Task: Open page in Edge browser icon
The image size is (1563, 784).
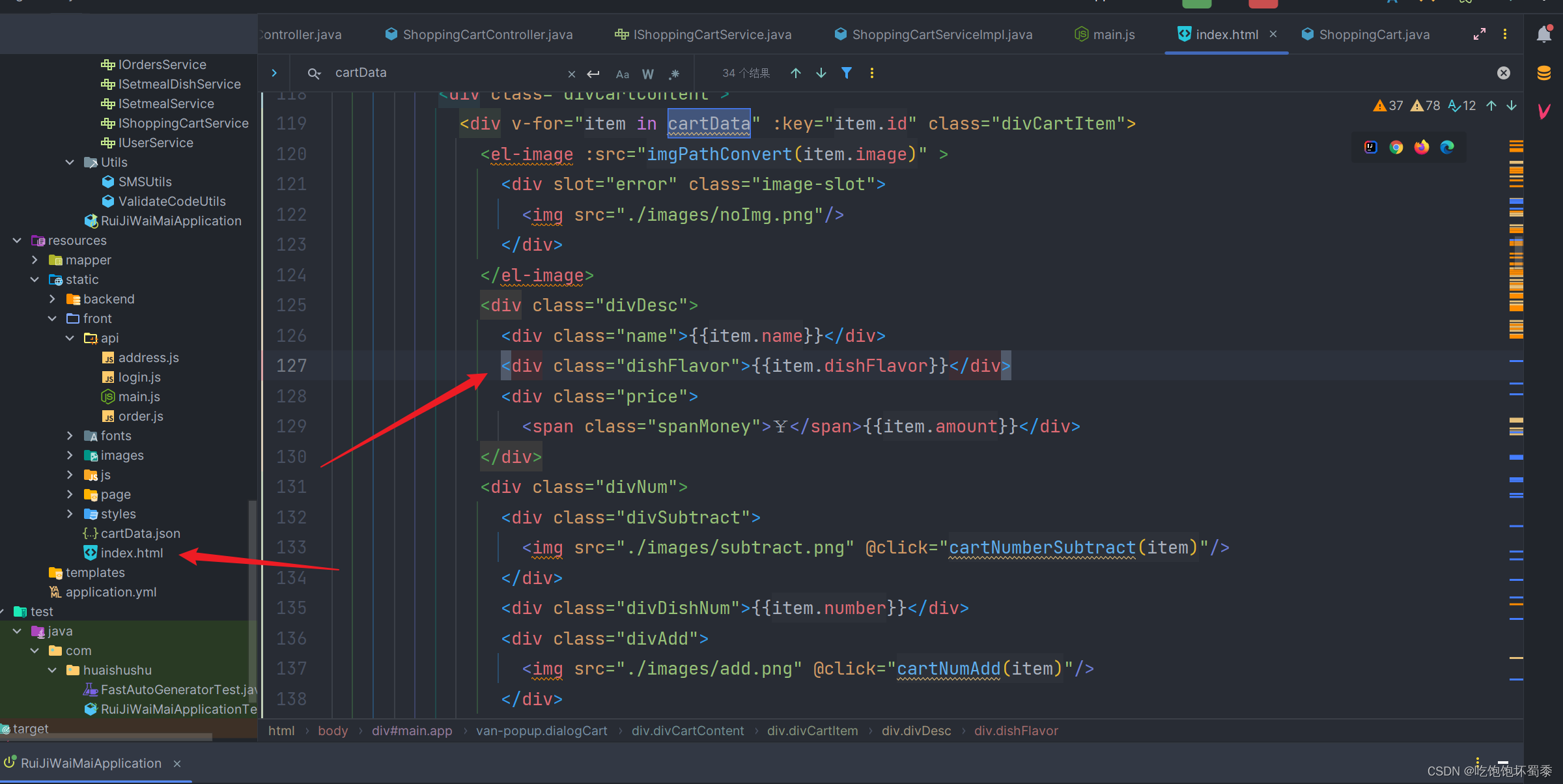Action: click(x=1447, y=147)
